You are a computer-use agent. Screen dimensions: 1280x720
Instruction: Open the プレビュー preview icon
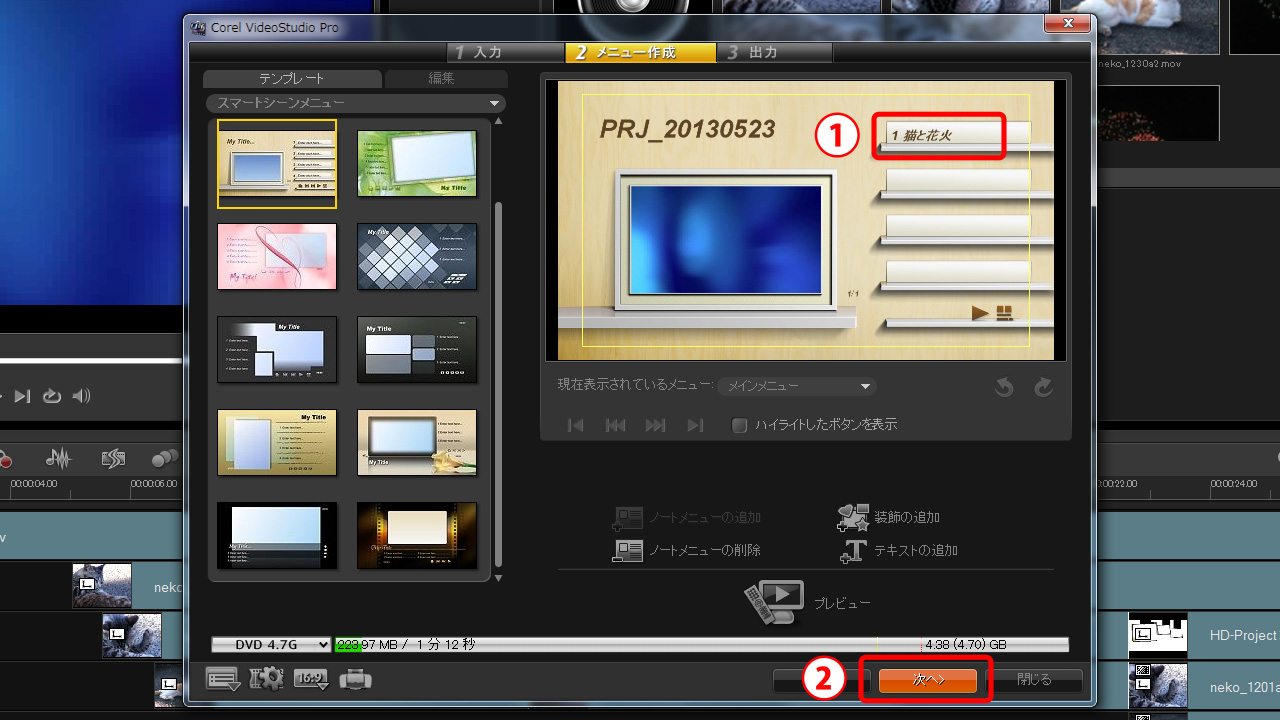click(774, 602)
